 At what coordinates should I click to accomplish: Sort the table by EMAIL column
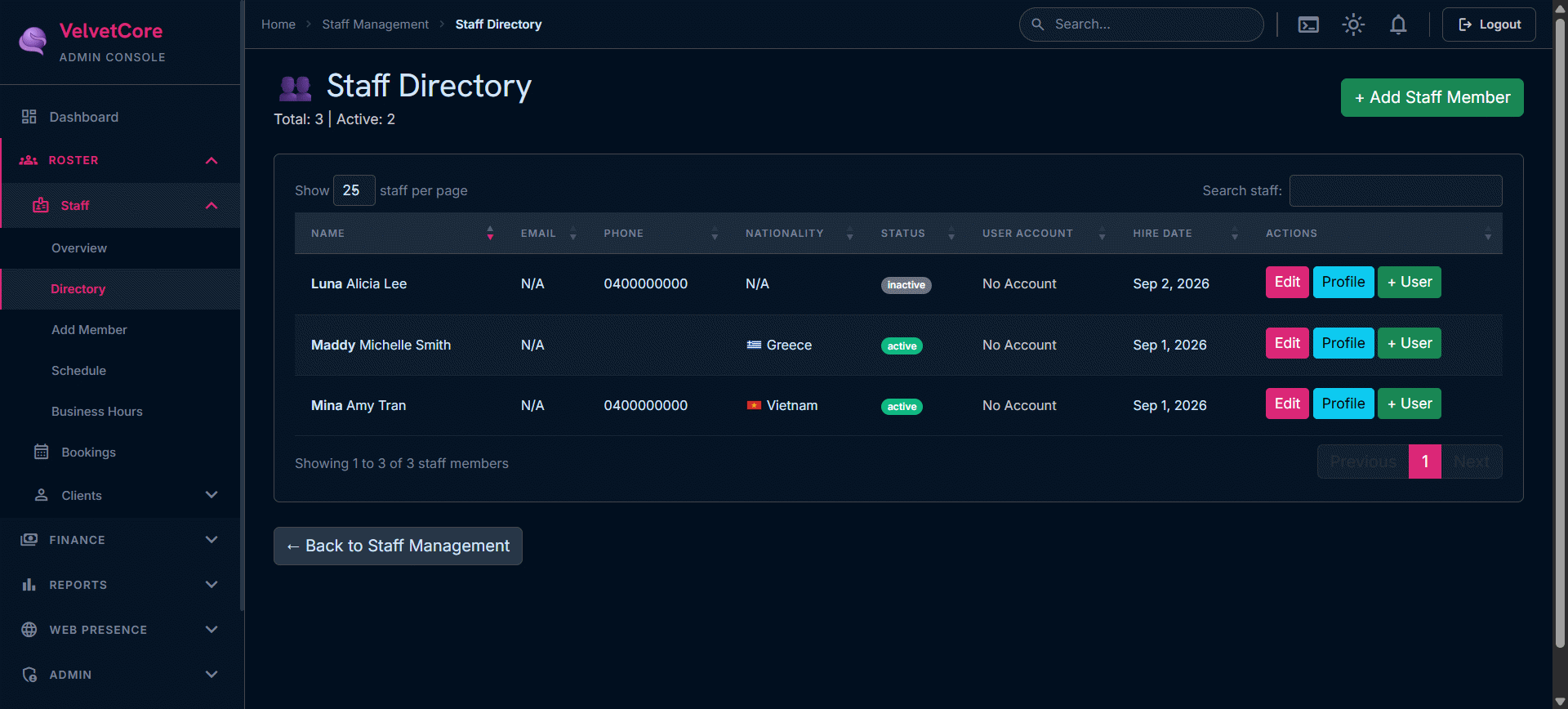(546, 234)
